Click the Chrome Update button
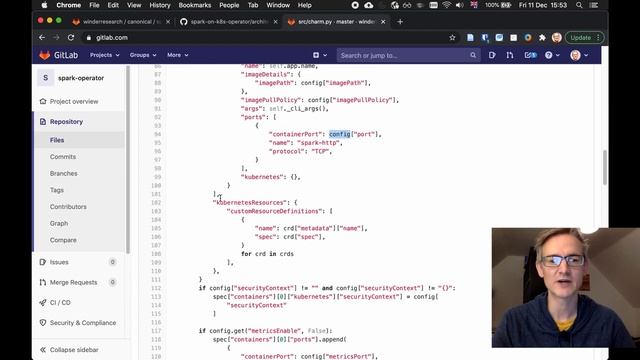This screenshot has height=360, width=640. (x=584, y=38)
